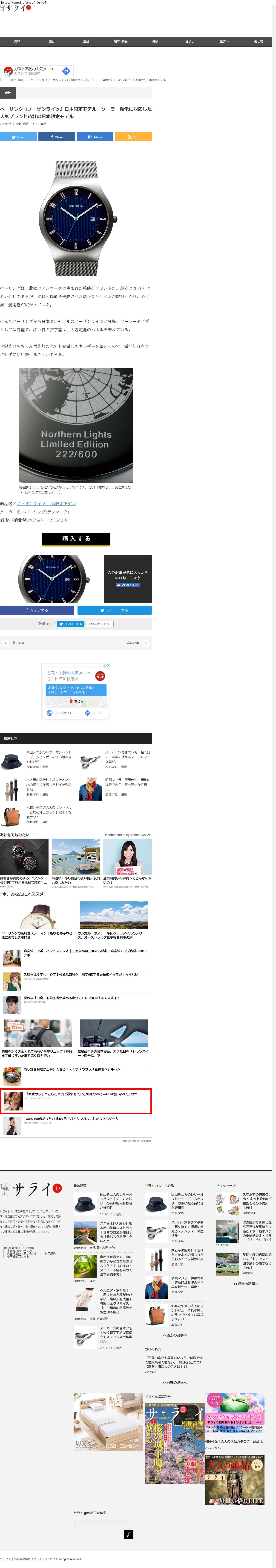The image size is (276, 1568).
Task: Click the wide Facebook シェアする button
Action: pos(37,610)
